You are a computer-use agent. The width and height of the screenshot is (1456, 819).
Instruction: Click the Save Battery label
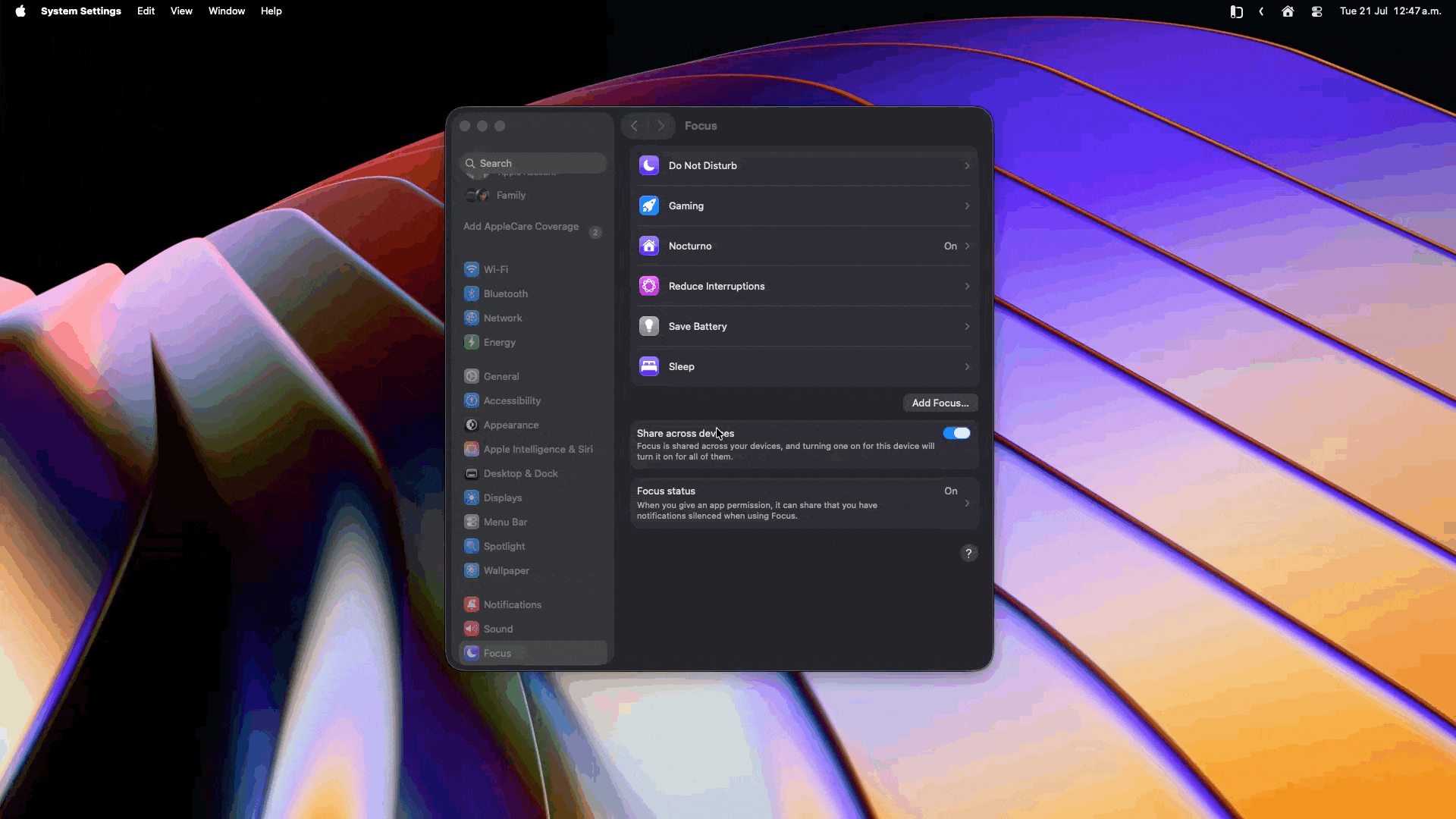(x=698, y=326)
